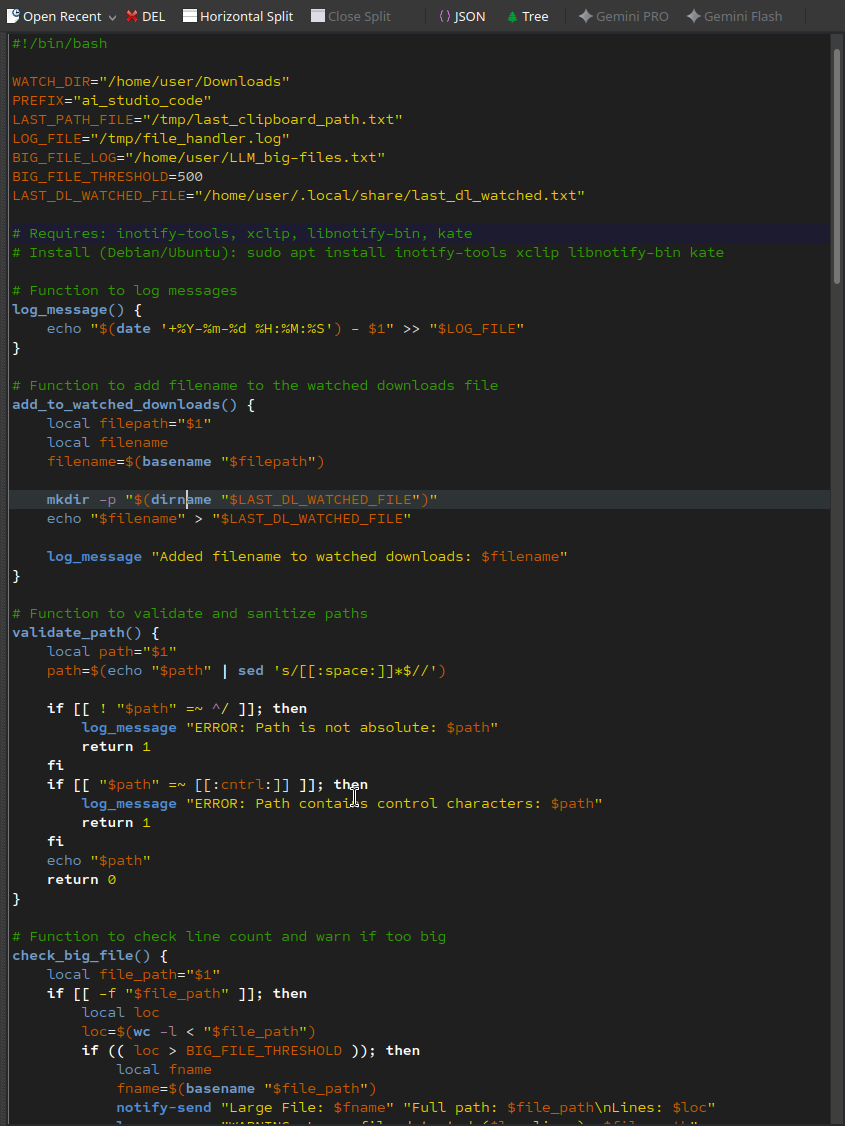
Task: Click the BIG_FILE_LOG variable assignment line
Action: (x=199, y=158)
